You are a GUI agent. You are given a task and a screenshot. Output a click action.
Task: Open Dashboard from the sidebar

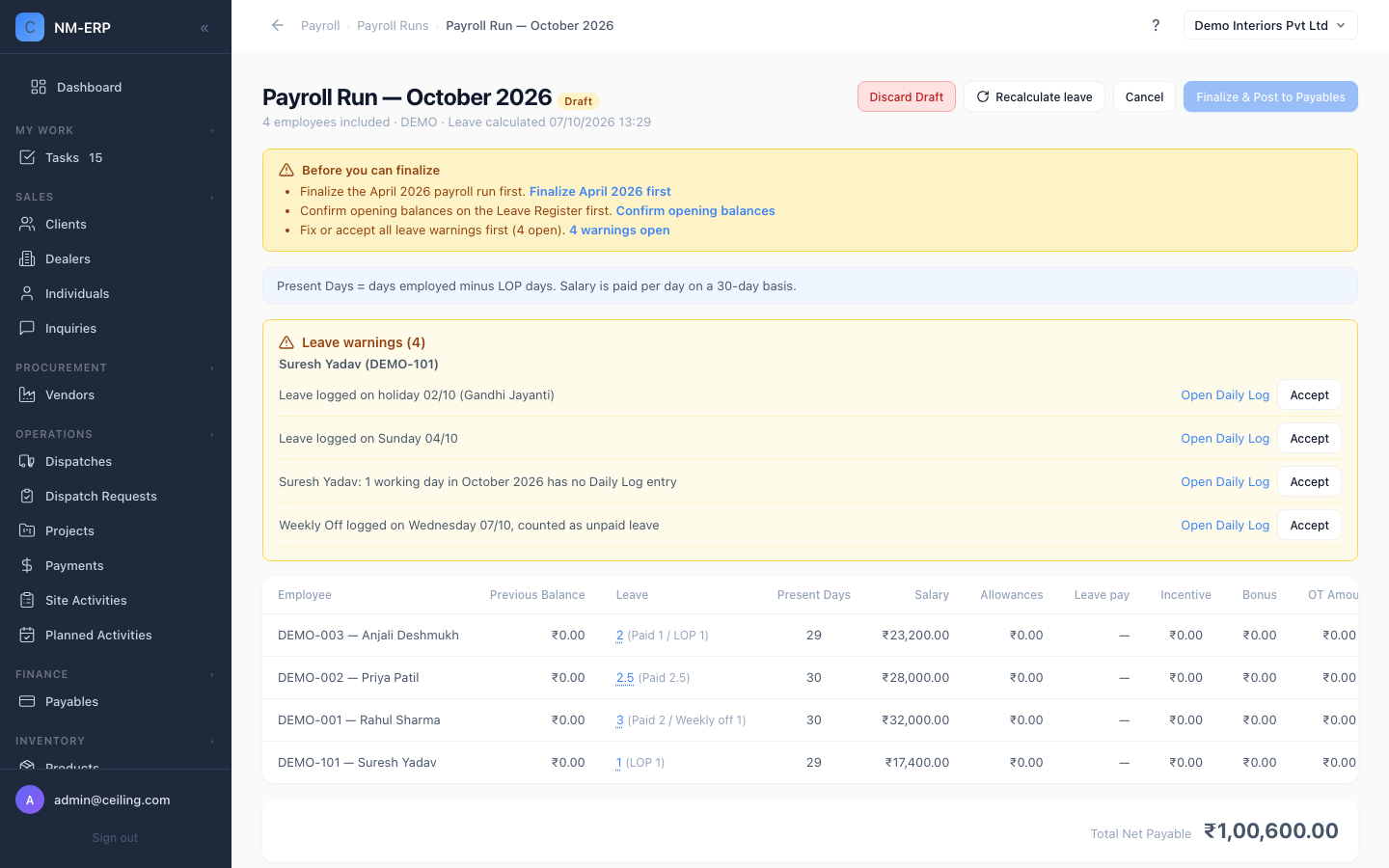pyautogui.click(x=116, y=87)
